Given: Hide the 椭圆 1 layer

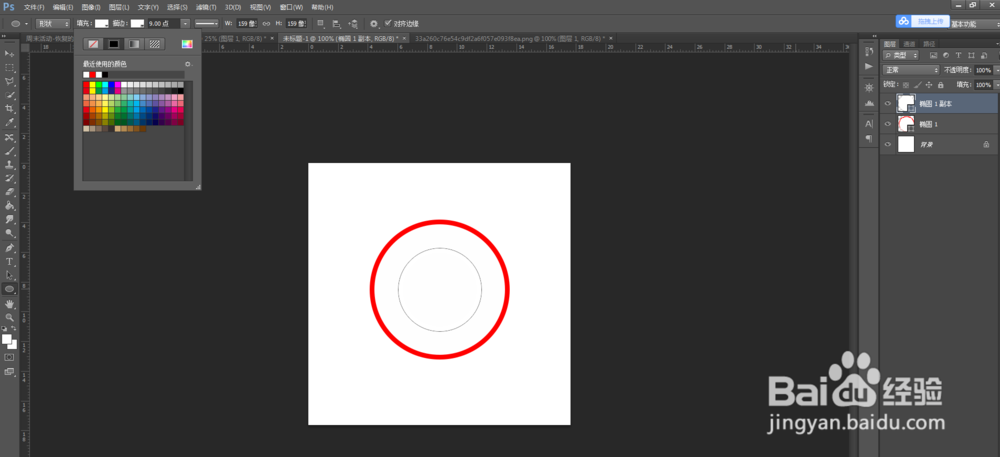Looking at the screenshot, I should 887,124.
